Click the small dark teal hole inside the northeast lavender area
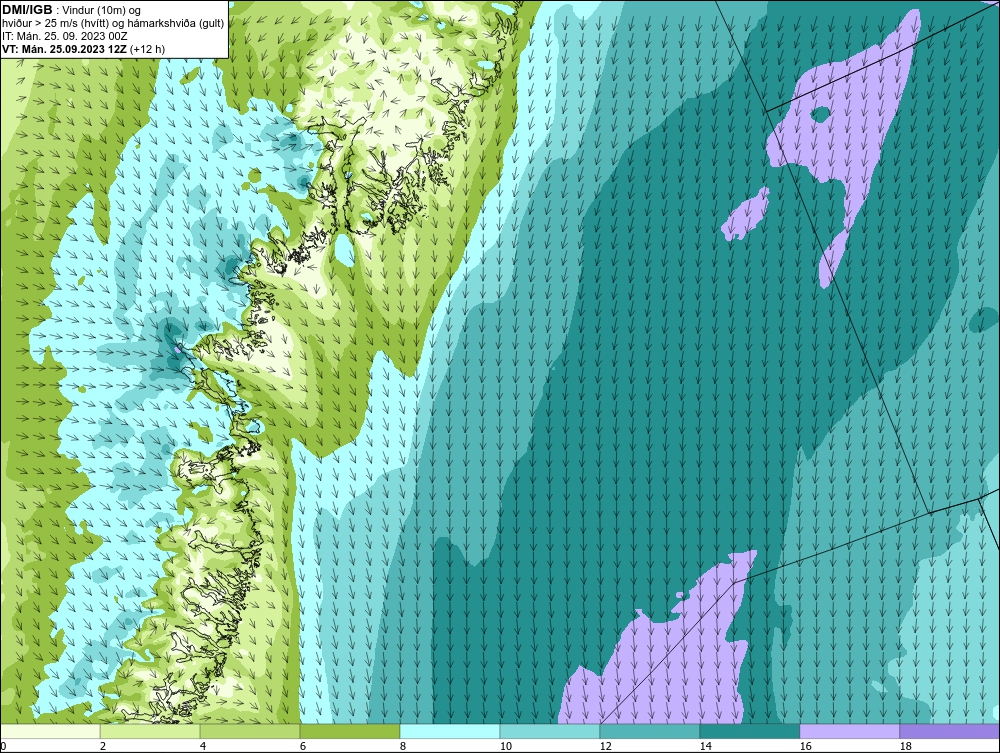1000x753 pixels. [x=820, y=115]
